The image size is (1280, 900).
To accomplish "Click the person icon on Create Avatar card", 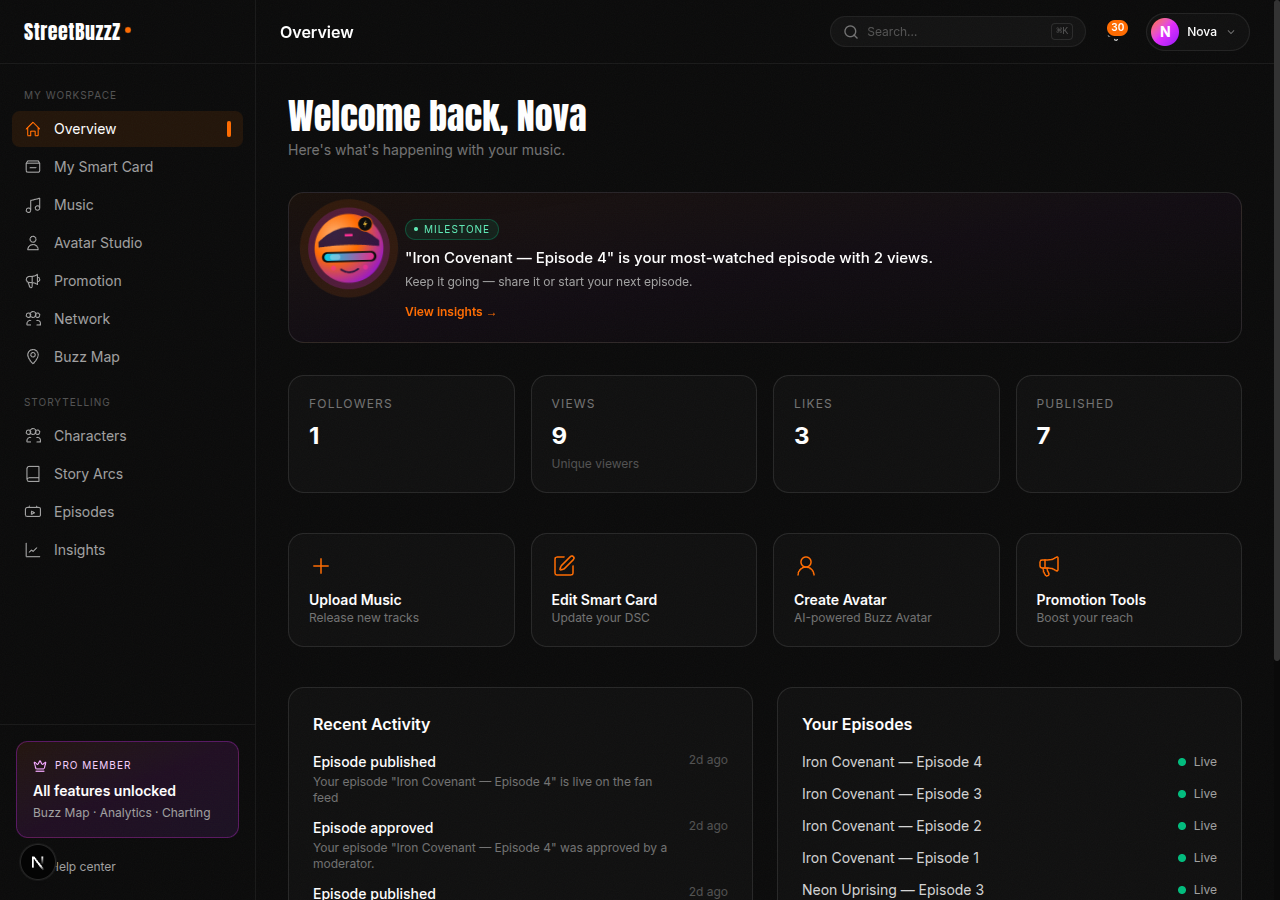I will coord(806,566).
